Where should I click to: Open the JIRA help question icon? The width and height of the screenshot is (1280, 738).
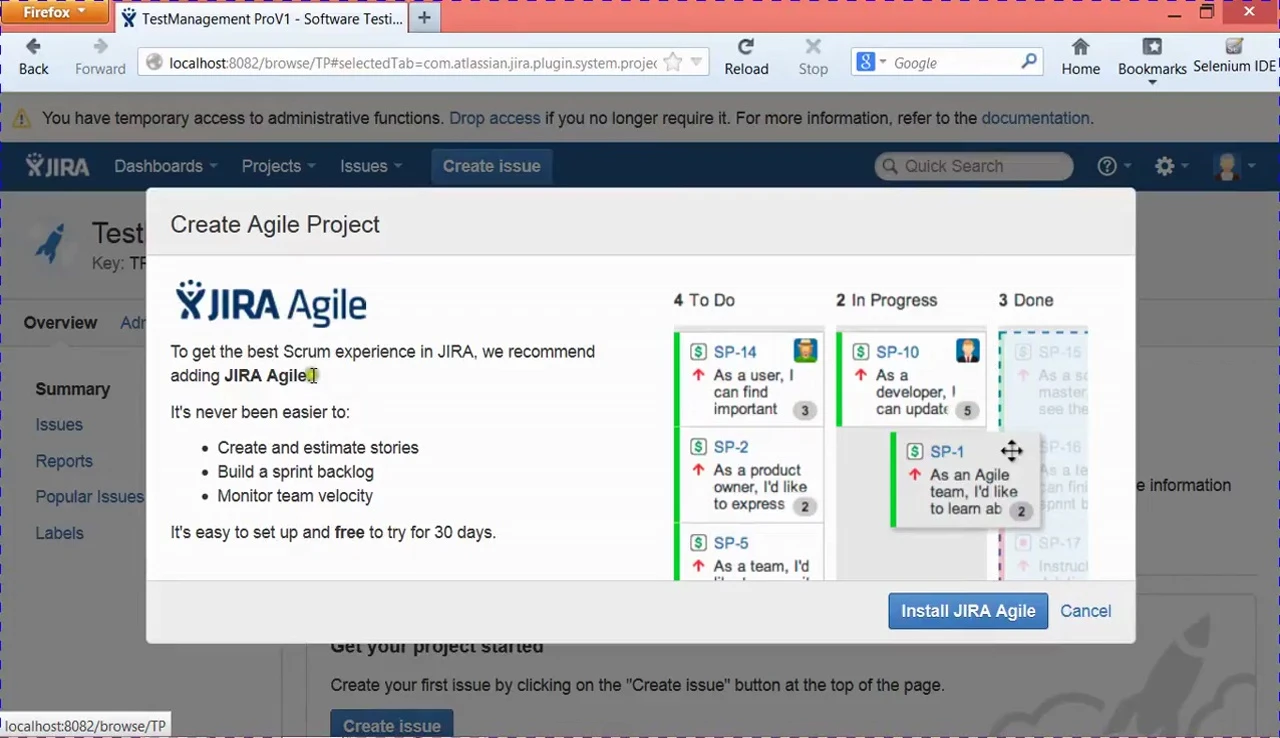(1106, 166)
